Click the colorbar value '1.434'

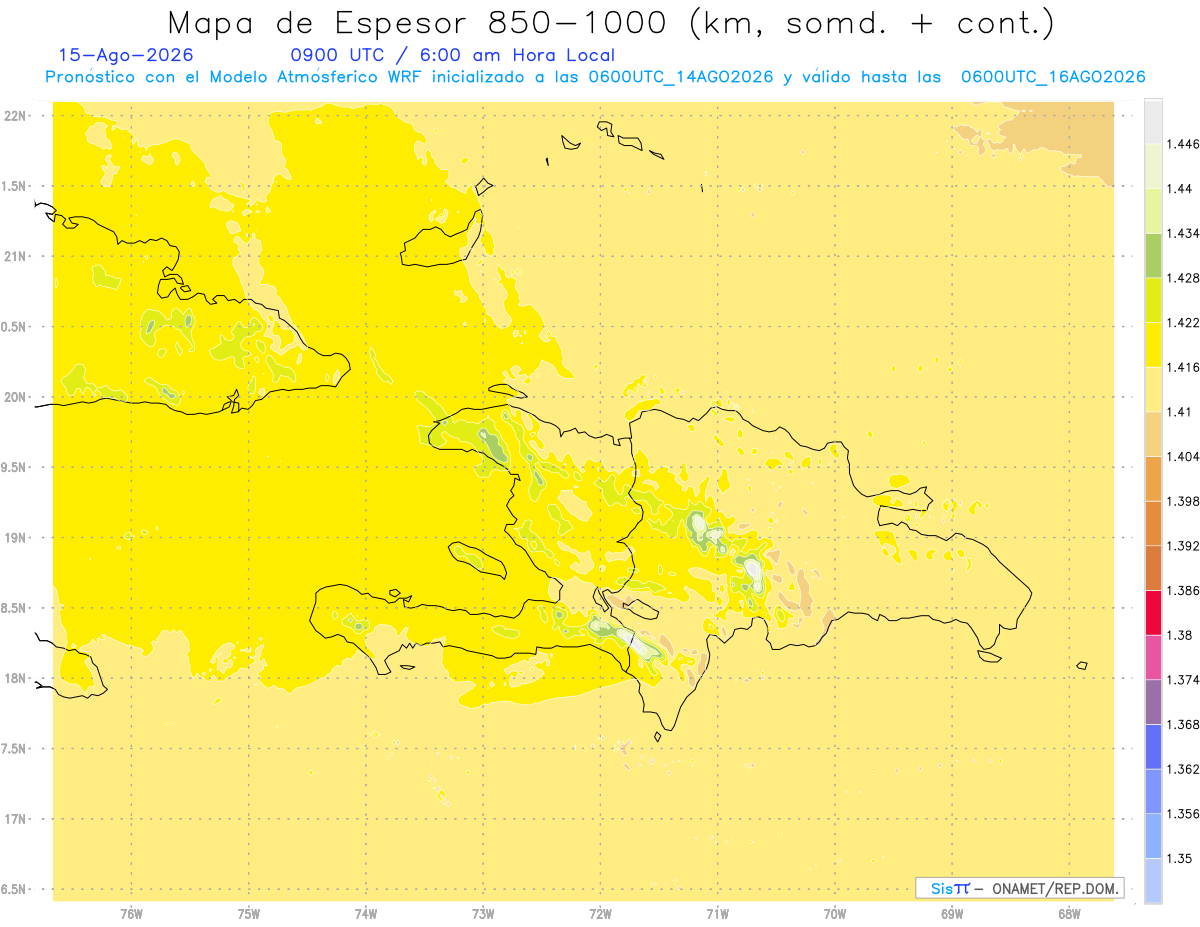pos(1184,233)
